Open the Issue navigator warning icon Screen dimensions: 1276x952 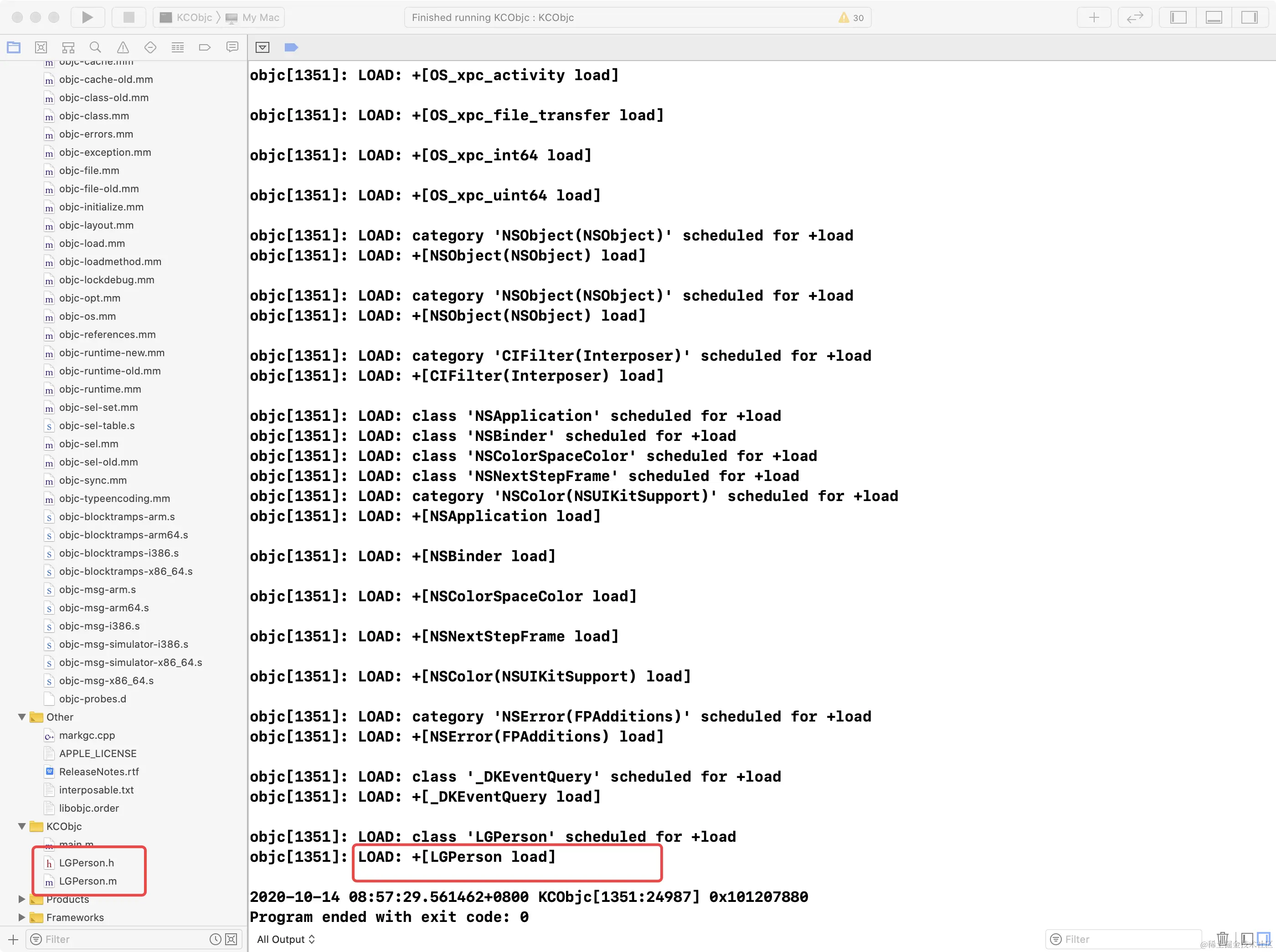point(123,47)
